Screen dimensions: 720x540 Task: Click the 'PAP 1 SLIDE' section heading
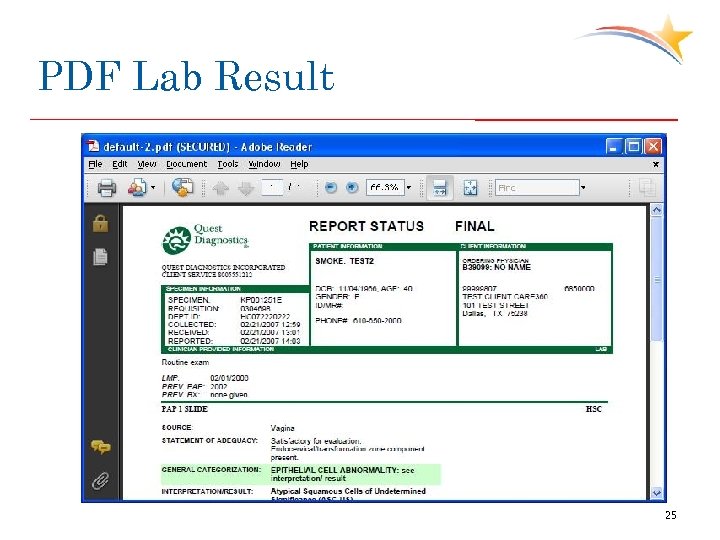(x=185, y=409)
